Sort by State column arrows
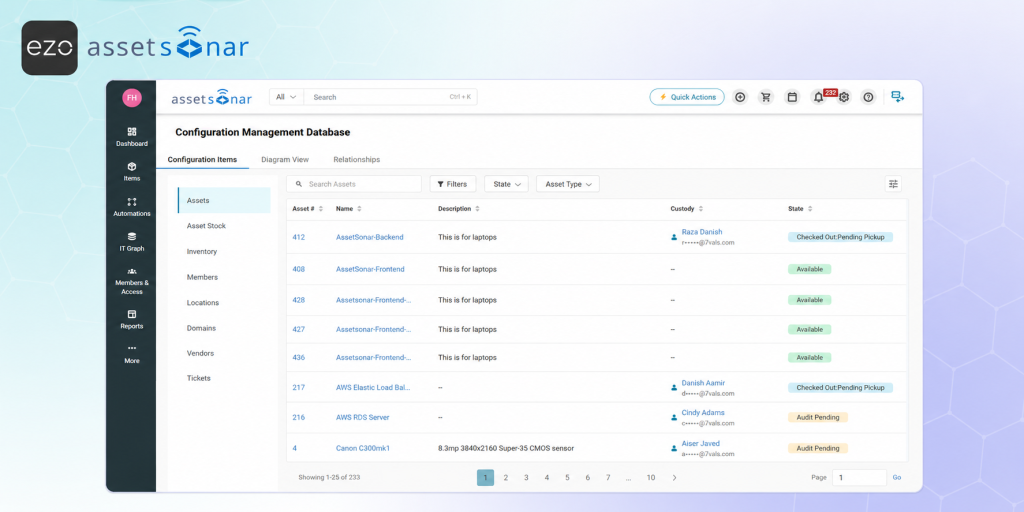The image size is (1024, 512). tap(810, 209)
